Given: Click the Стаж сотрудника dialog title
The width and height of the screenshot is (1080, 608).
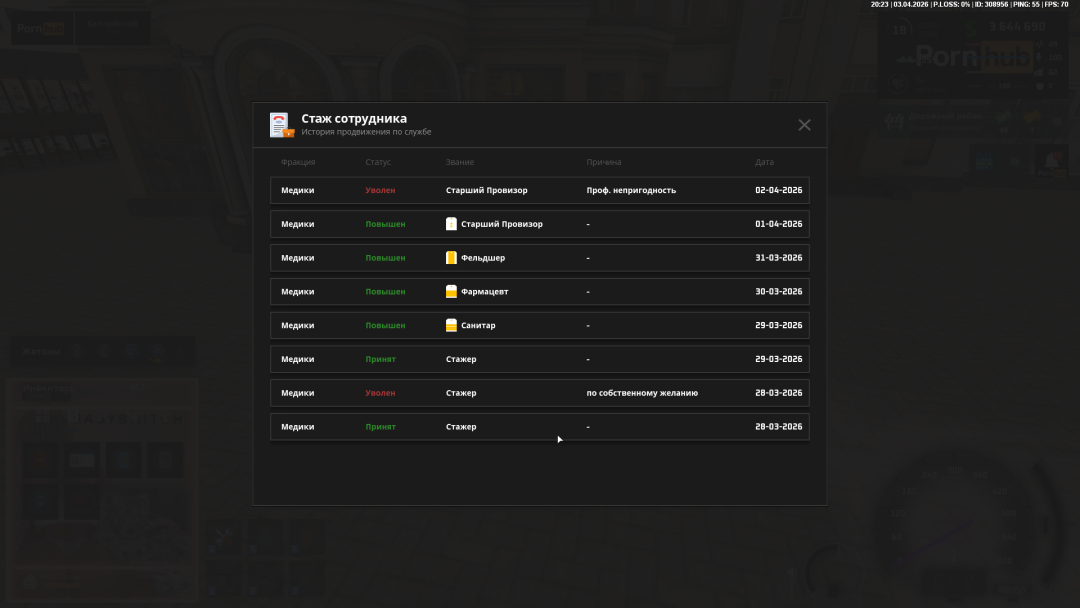Looking at the screenshot, I should click(x=354, y=118).
